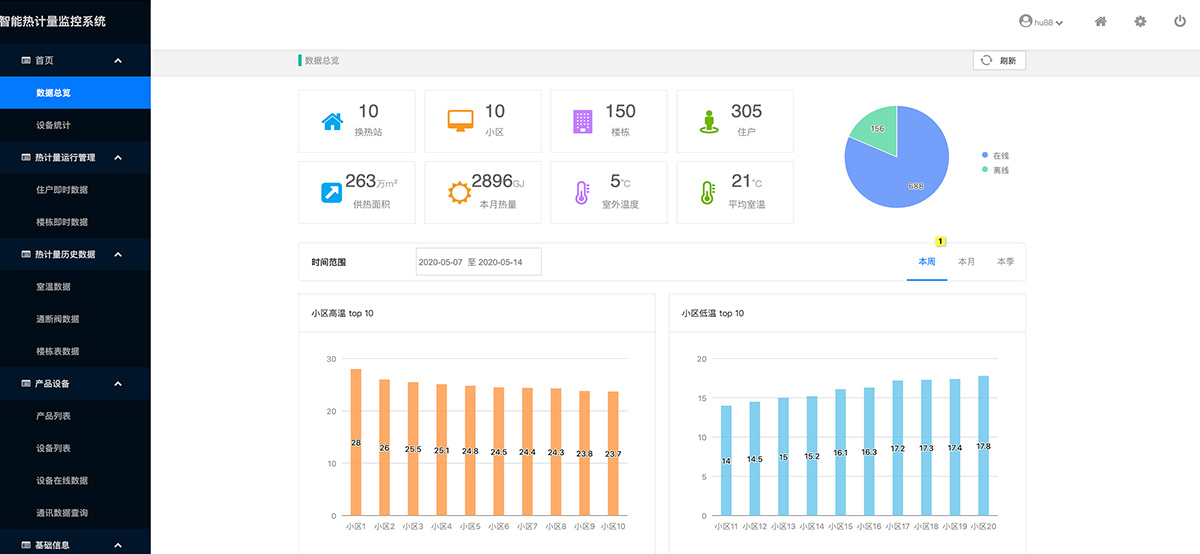Click the 小区20 blue bar
This screenshot has height=554, width=1200.
(983, 446)
